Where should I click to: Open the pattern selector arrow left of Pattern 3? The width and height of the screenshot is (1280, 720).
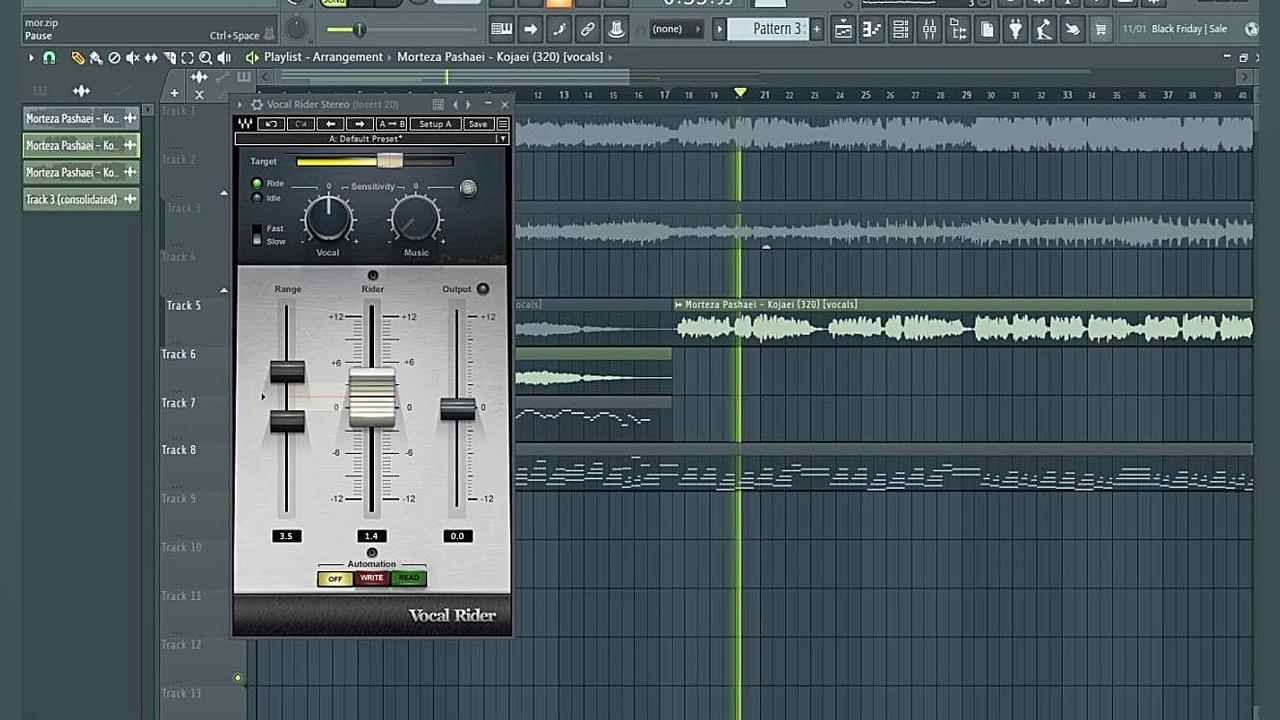[719, 29]
